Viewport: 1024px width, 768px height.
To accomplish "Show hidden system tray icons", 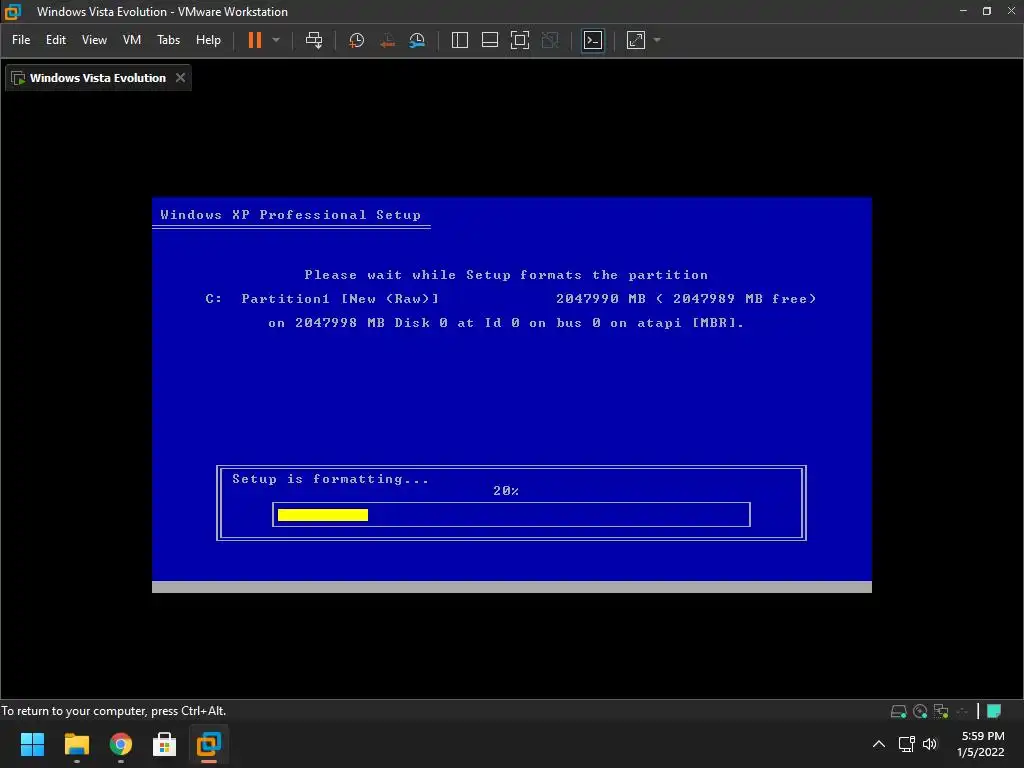I will 879,744.
